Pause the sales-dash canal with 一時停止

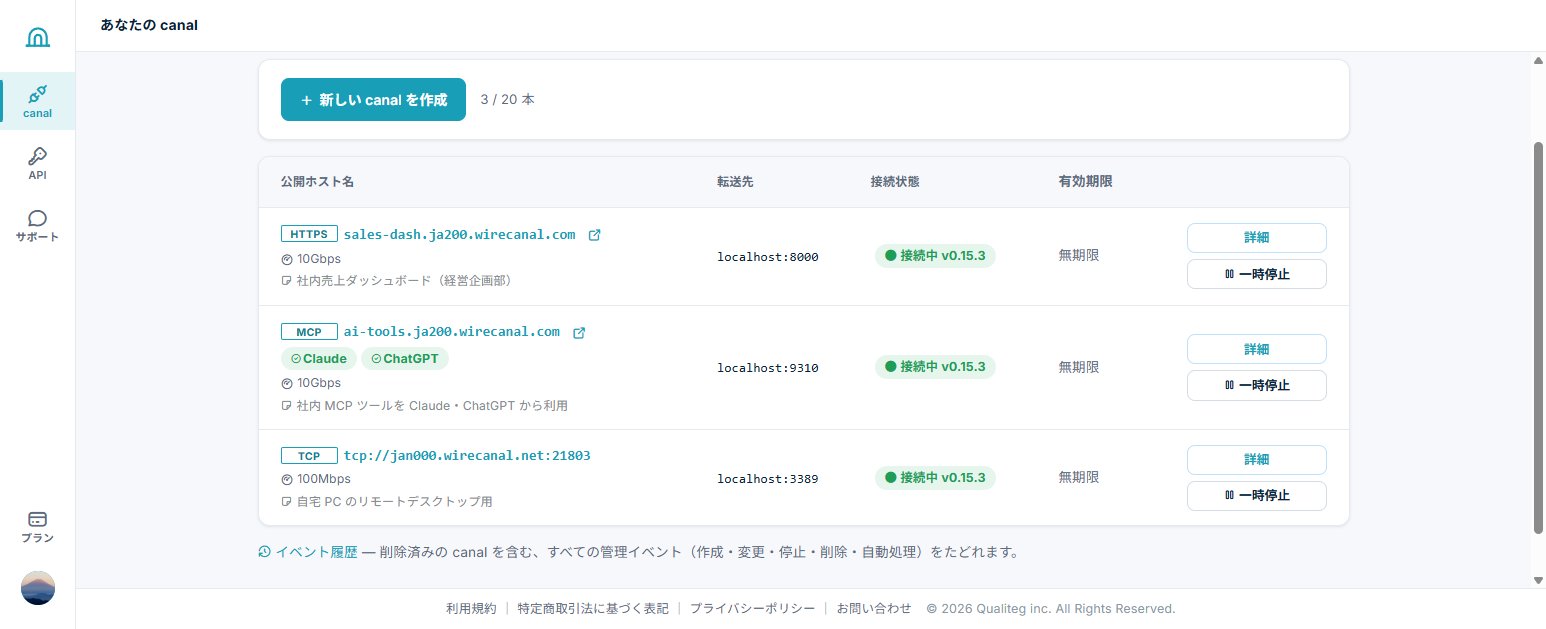tap(1256, 274)
